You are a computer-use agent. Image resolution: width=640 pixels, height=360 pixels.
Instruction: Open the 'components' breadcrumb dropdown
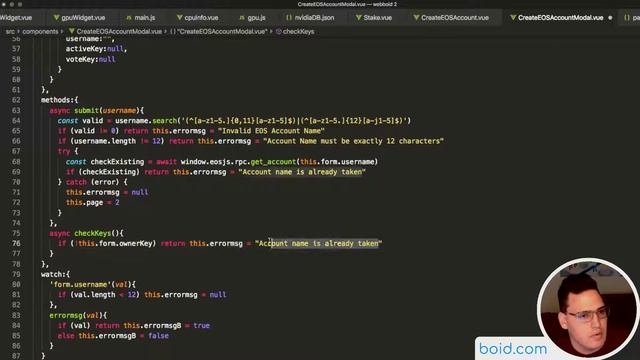(x=40, y=31)
